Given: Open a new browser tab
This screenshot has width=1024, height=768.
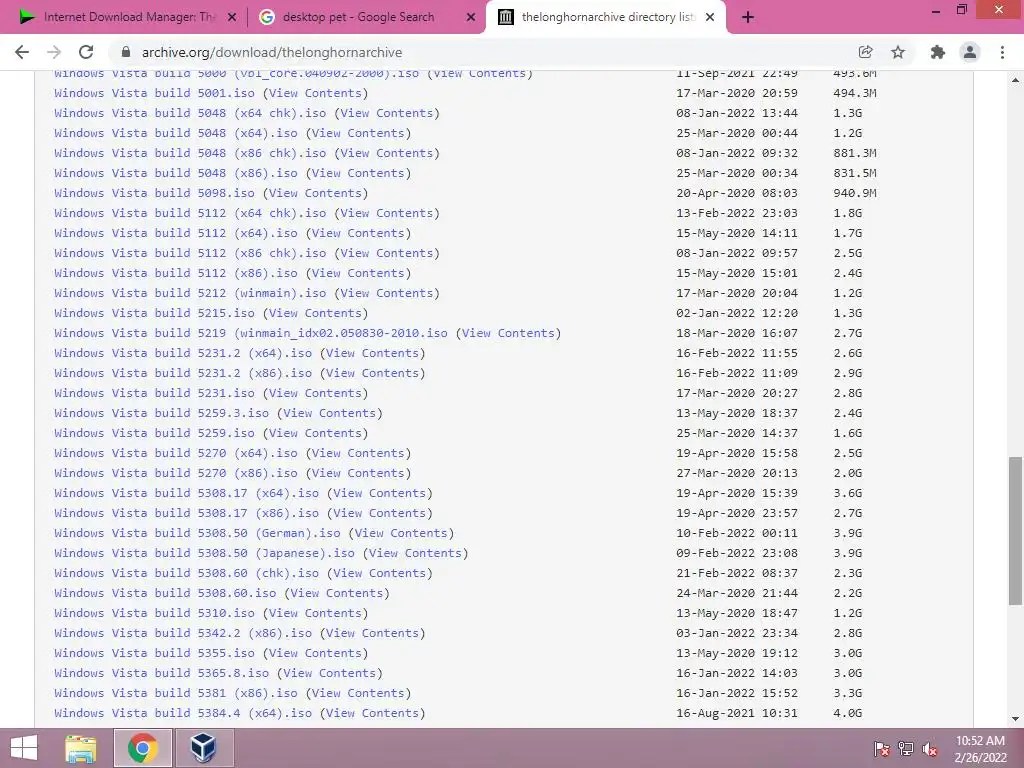Looking at the screenshot, I should [x=748, y=18].
